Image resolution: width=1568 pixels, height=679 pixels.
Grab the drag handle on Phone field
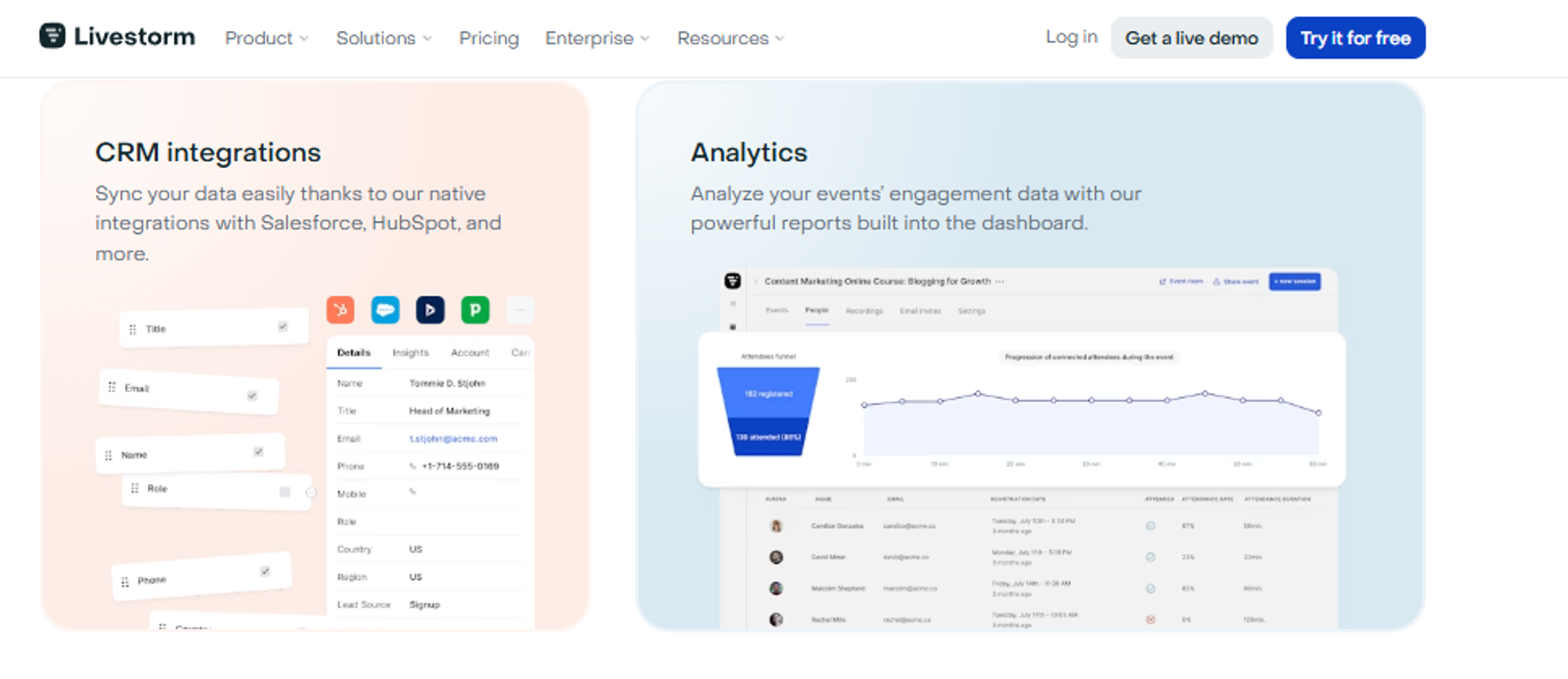(x=125, y=582)
